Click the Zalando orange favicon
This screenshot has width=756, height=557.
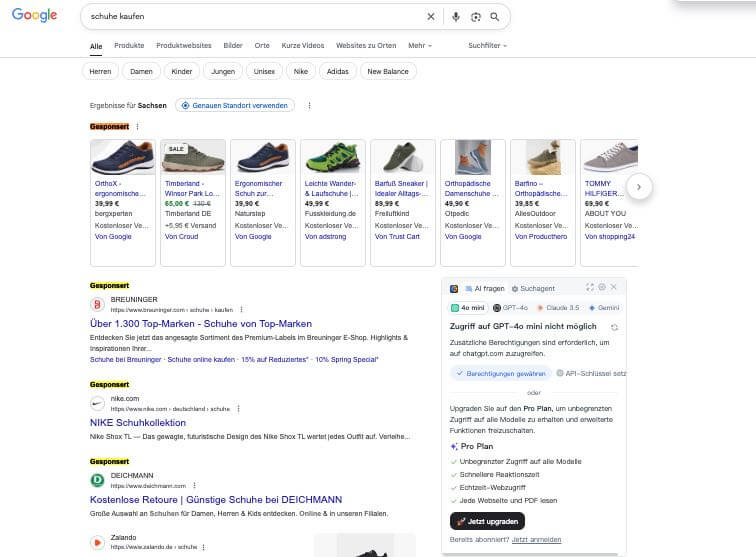point(97,542)
